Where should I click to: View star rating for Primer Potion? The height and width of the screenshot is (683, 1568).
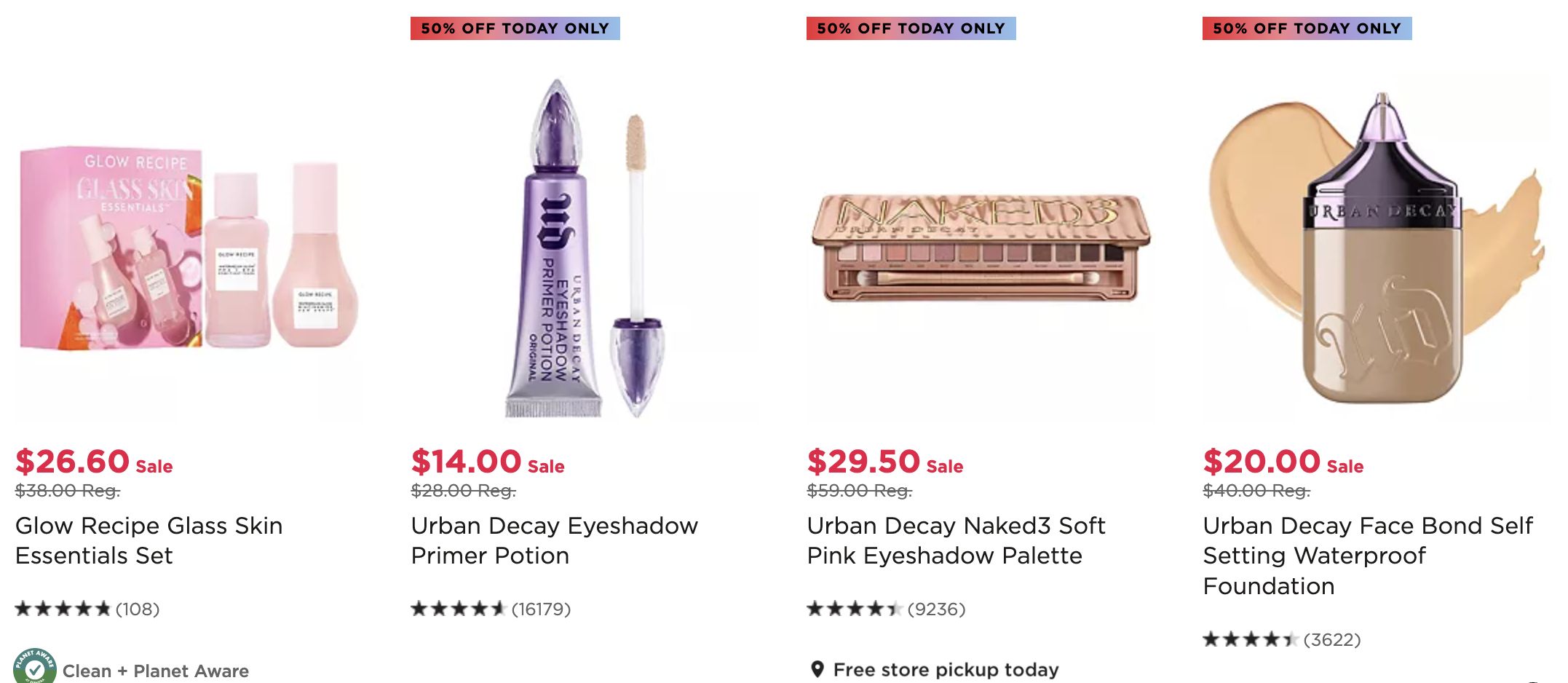coord(458,609)
